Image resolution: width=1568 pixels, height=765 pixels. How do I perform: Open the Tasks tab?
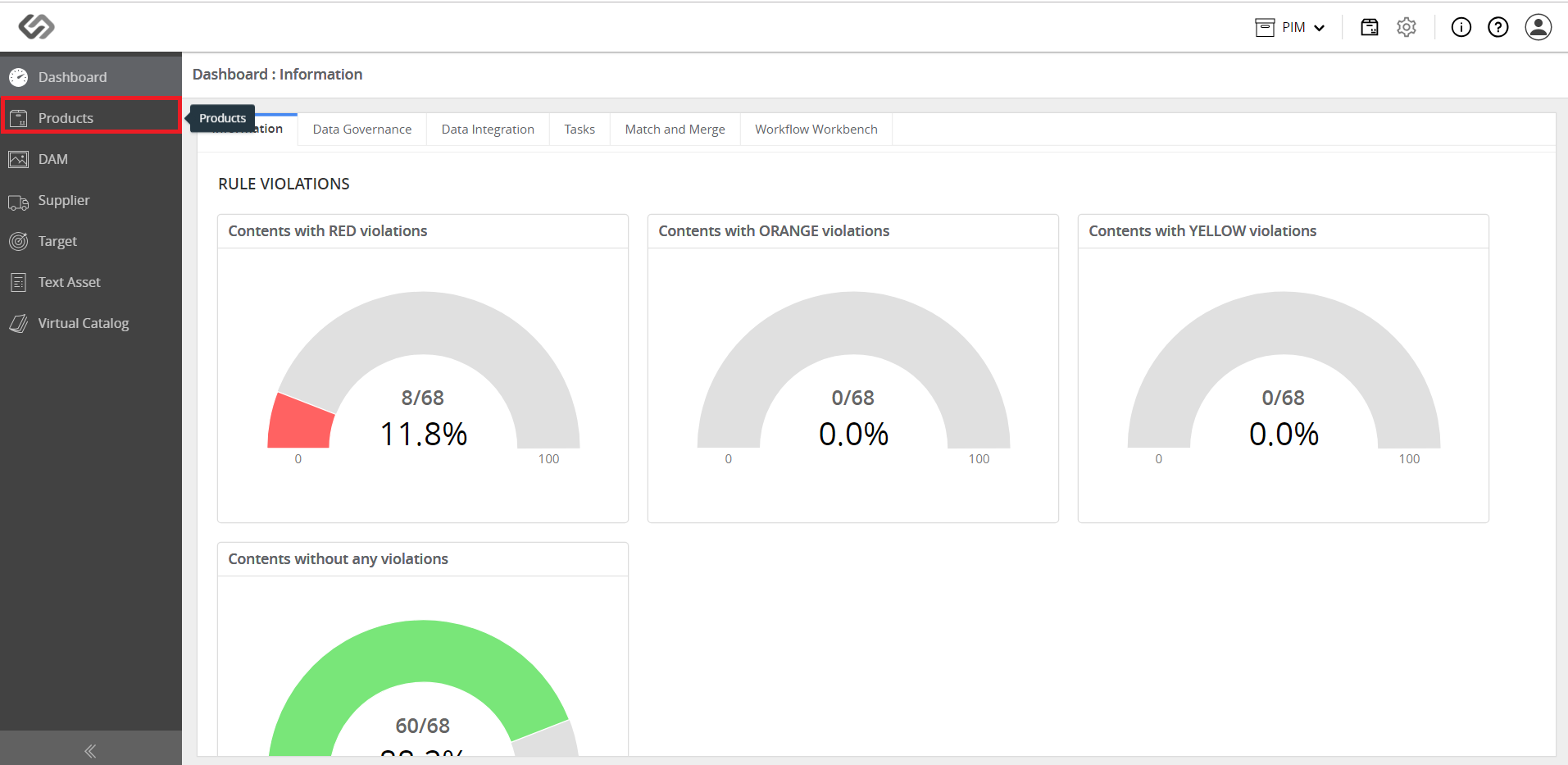click(579, 130)
